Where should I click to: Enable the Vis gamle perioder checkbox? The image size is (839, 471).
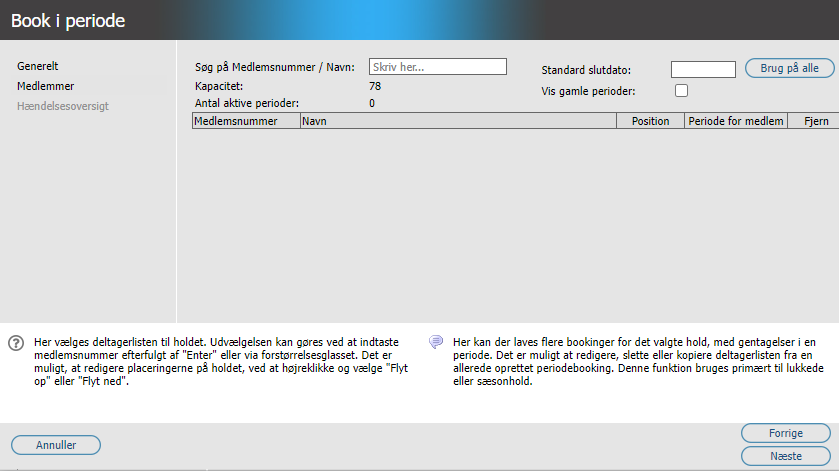(x=681, y=90)
